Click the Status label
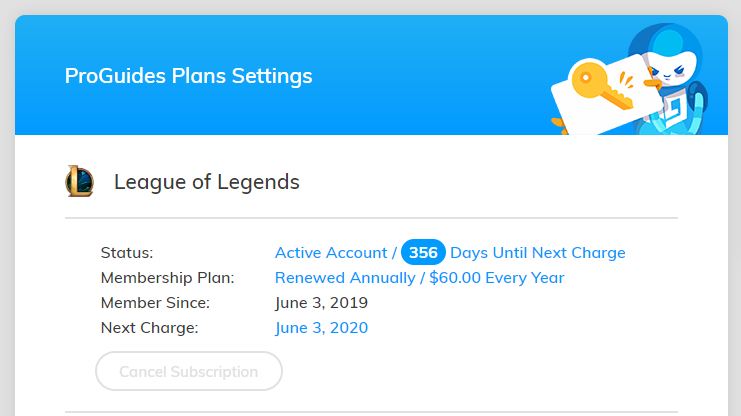 (x=127, y=252)
